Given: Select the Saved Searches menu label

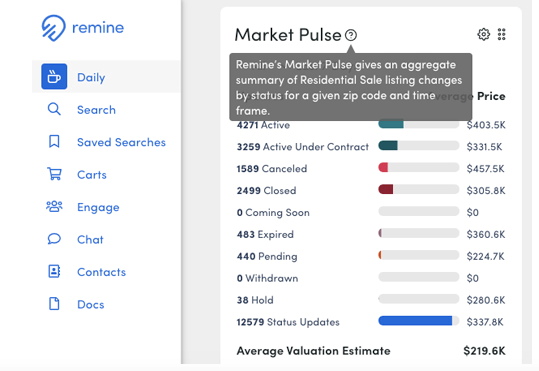Looking at the screenshot, I should click(x=121, y=142).
